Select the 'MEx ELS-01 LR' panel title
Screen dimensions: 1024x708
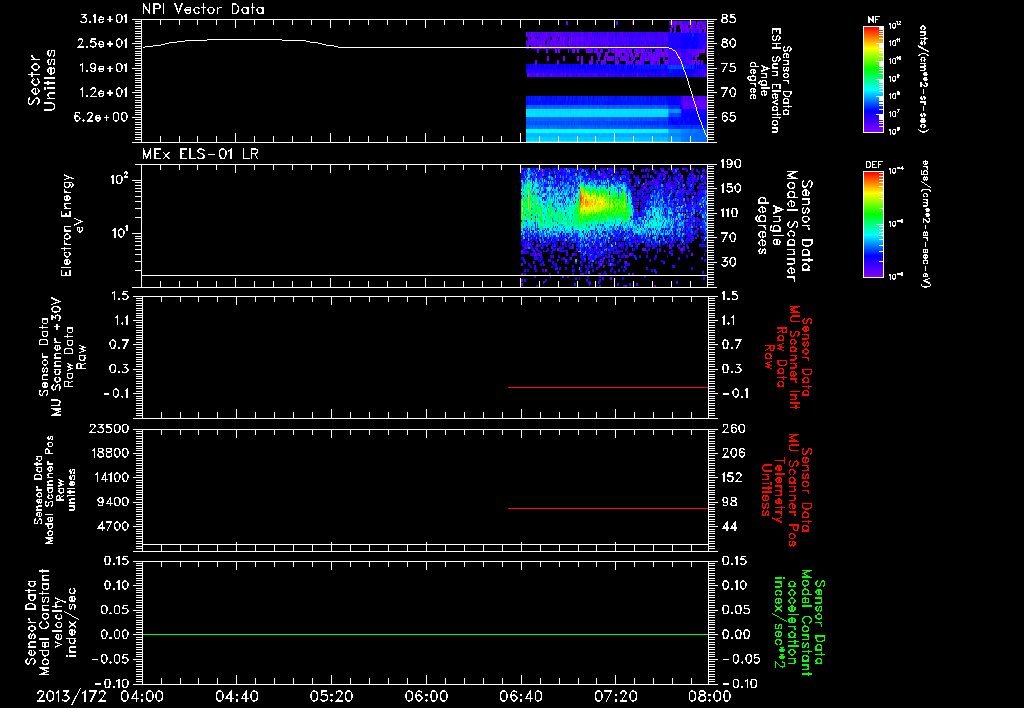click(x=200, y=154)
